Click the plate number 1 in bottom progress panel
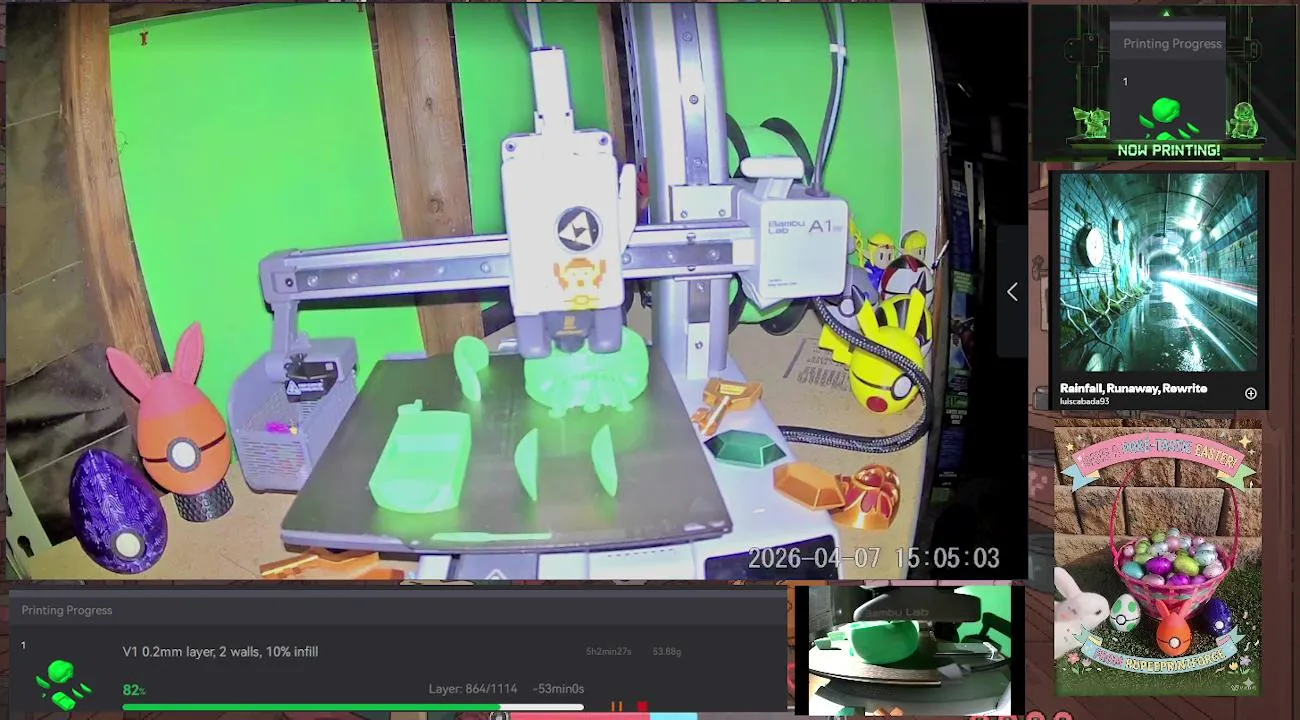Image resolution: width=1300 pixels, height=720 pixels. [24, 646]
